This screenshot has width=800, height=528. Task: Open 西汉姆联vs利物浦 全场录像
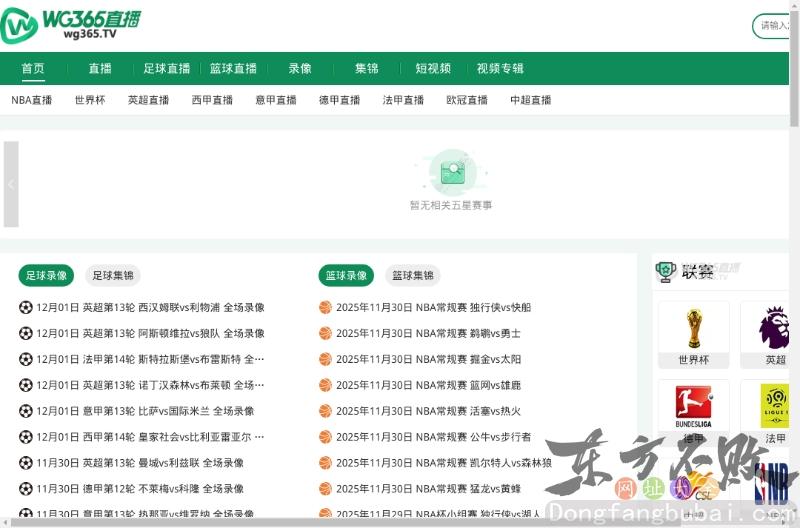pyautogui.click(x=151, y=308)
